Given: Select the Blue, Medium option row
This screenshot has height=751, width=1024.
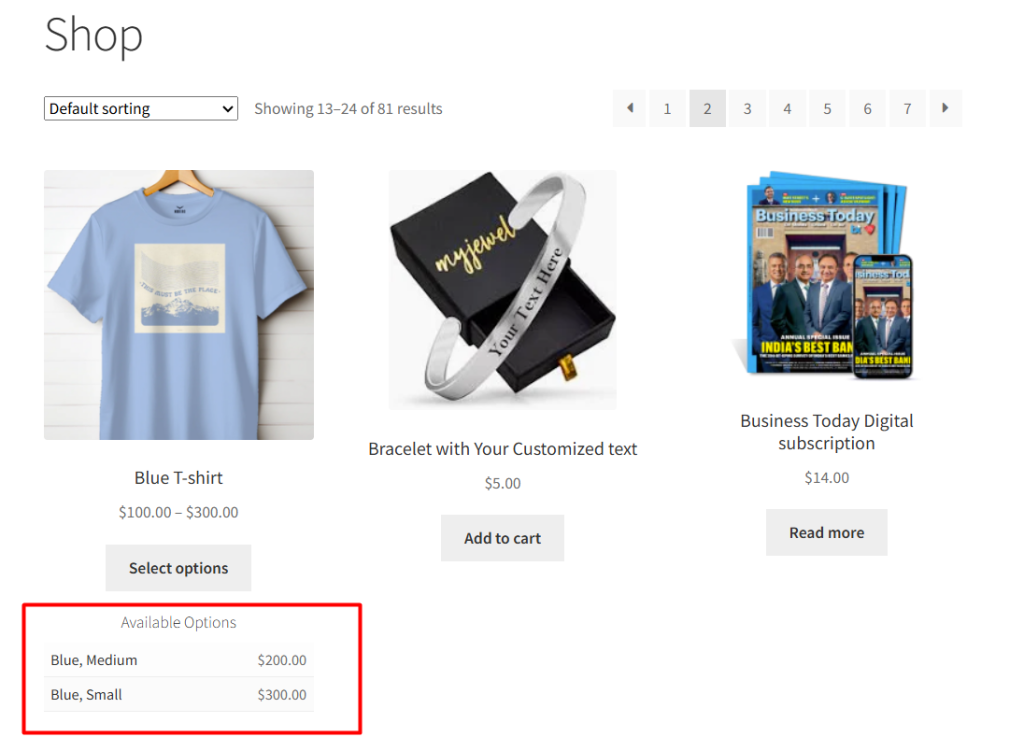Looking at the screenshot, I should click(179, 660).
